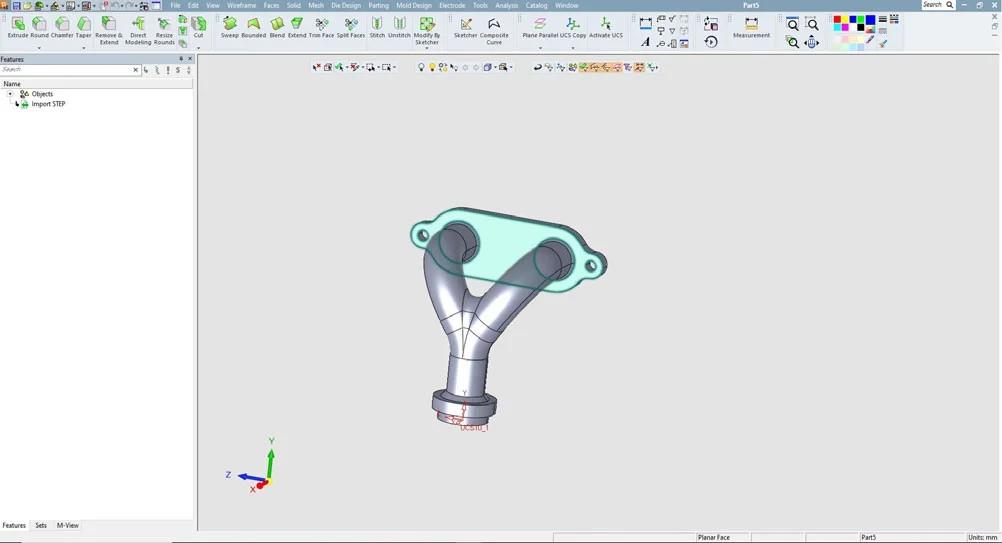
Task: Start Direct Modeling
Action: (138, 31)
